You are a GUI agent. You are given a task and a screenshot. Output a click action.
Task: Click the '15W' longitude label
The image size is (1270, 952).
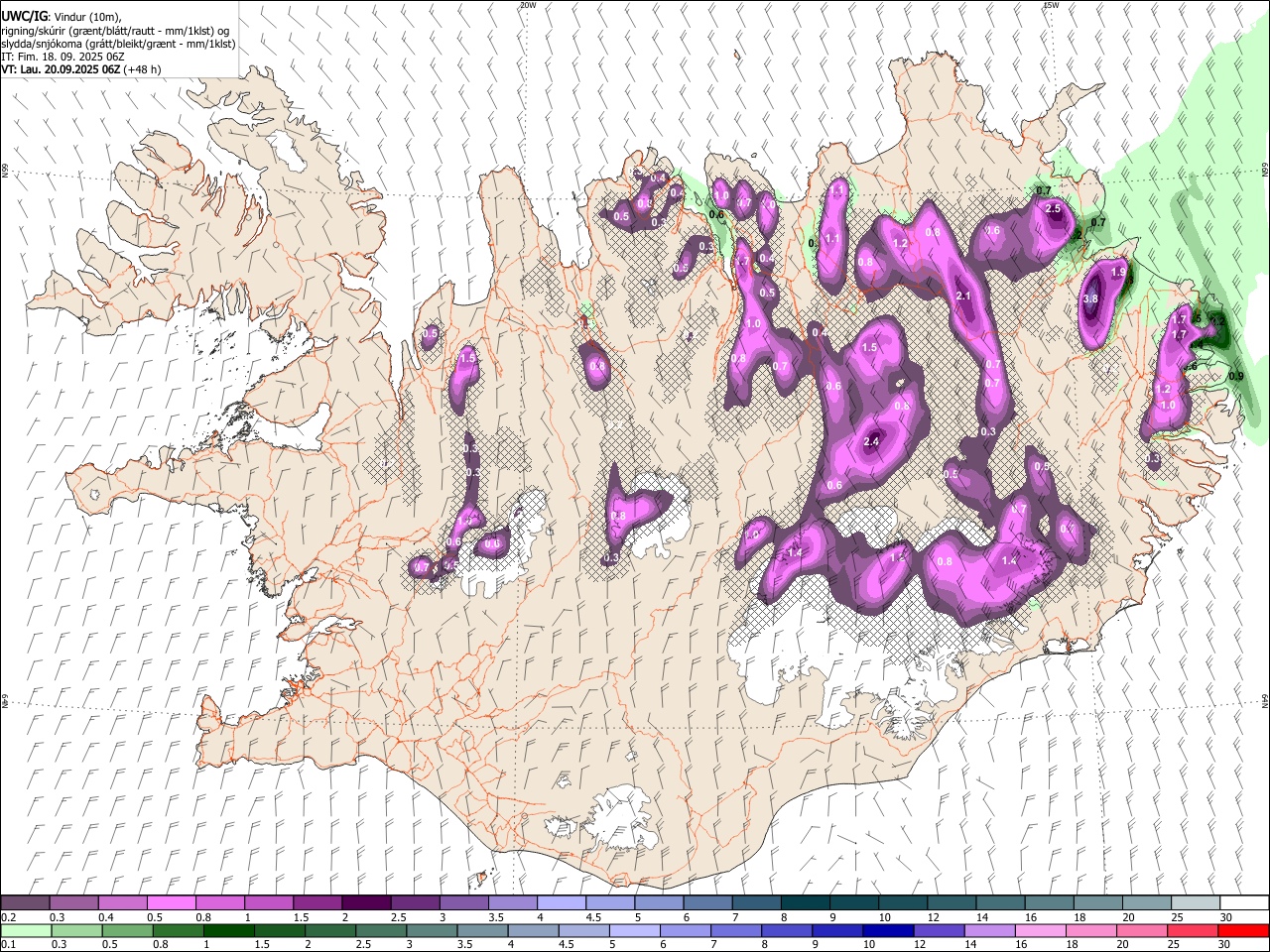1051,5
